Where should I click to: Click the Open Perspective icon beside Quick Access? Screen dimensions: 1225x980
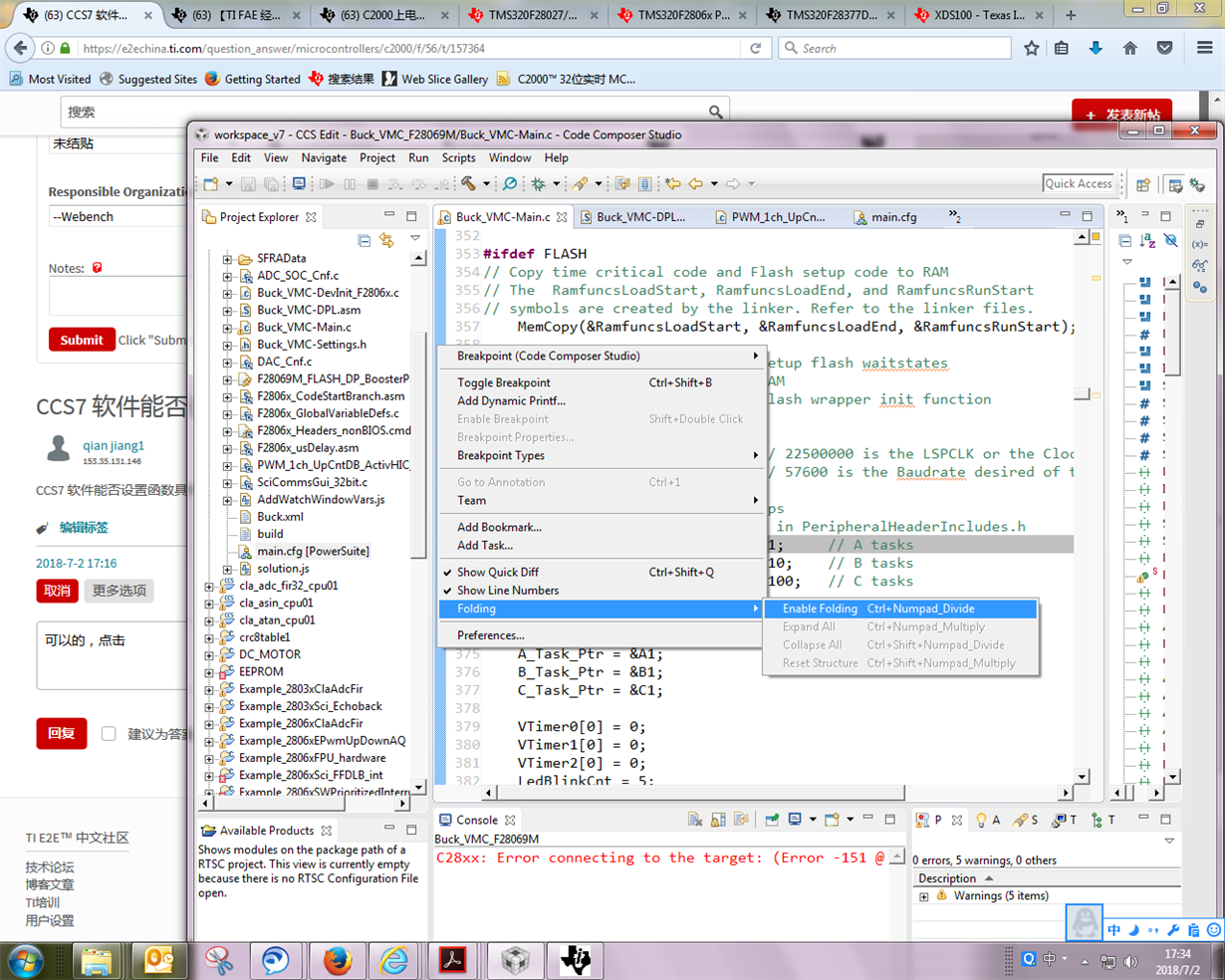pyautogui.click(x=1143, y=184)
